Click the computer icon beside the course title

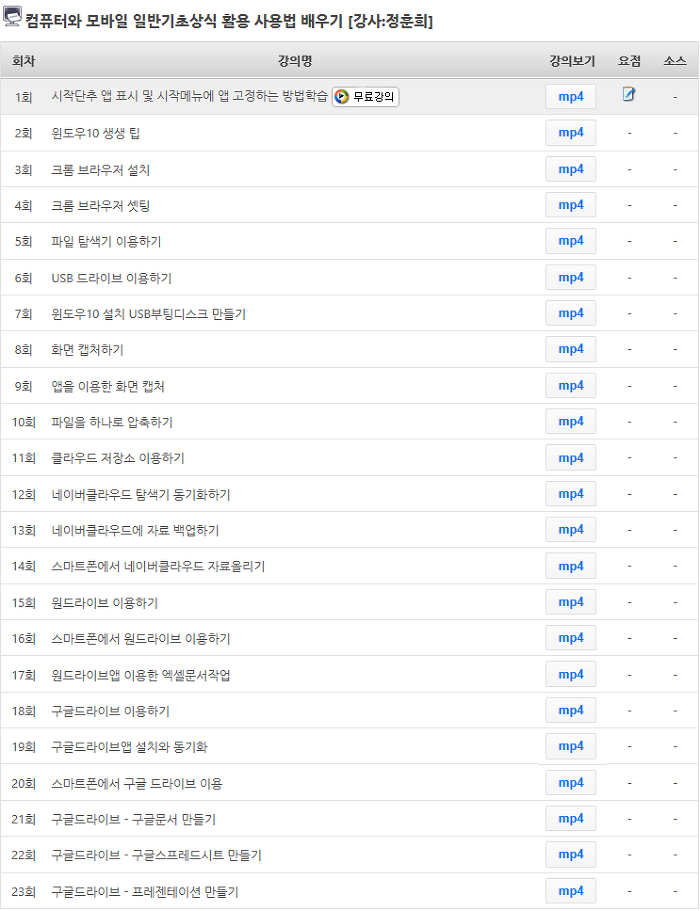(12, 16)
